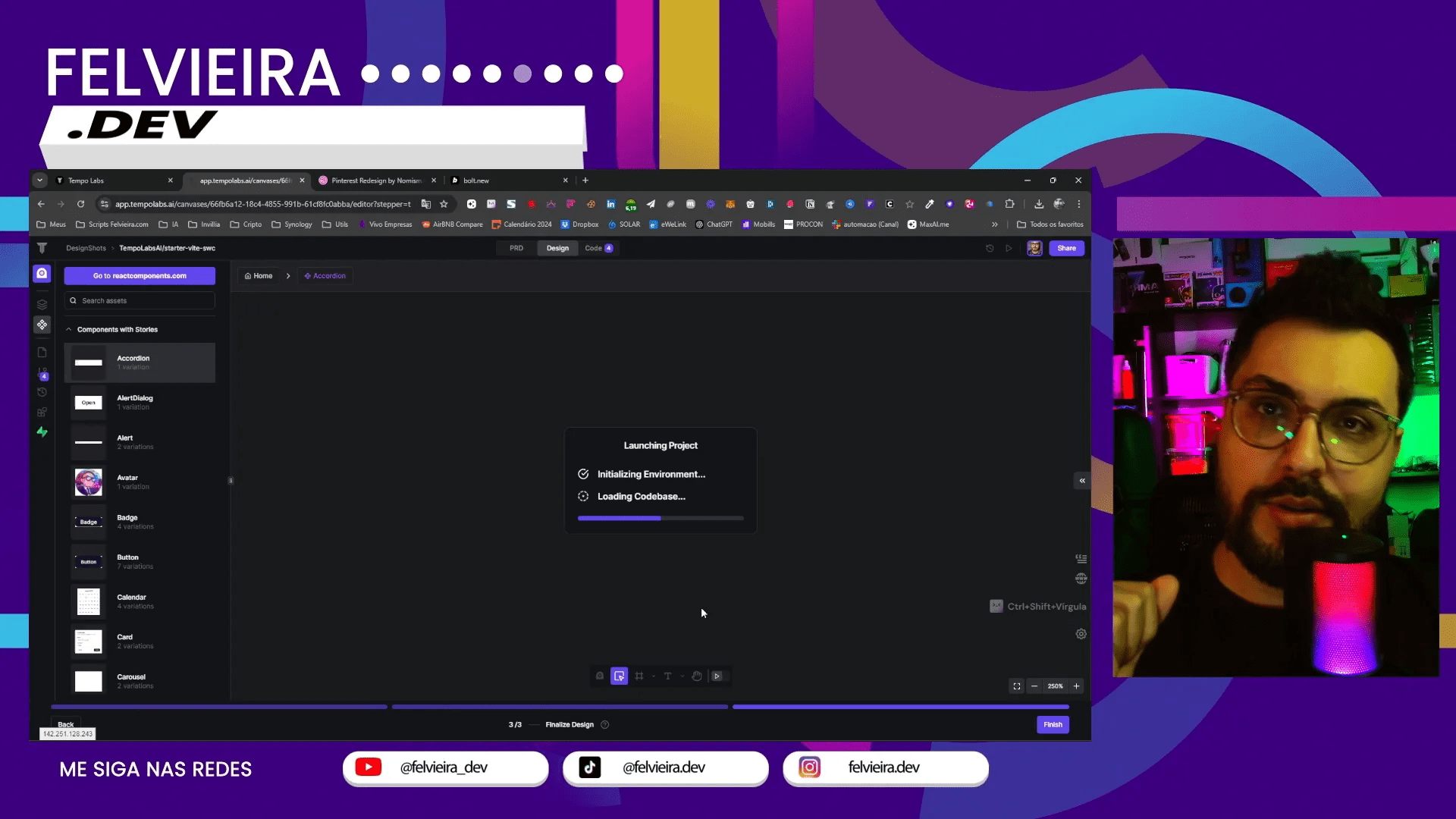Screen dimensions: 1456x819
Task: Switch to the Design tab
Action: [x=557, y=248]
